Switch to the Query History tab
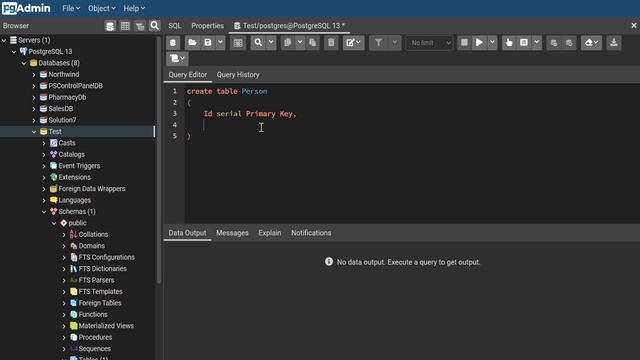This screenshot has width=640, height=360. click(238, 75)
